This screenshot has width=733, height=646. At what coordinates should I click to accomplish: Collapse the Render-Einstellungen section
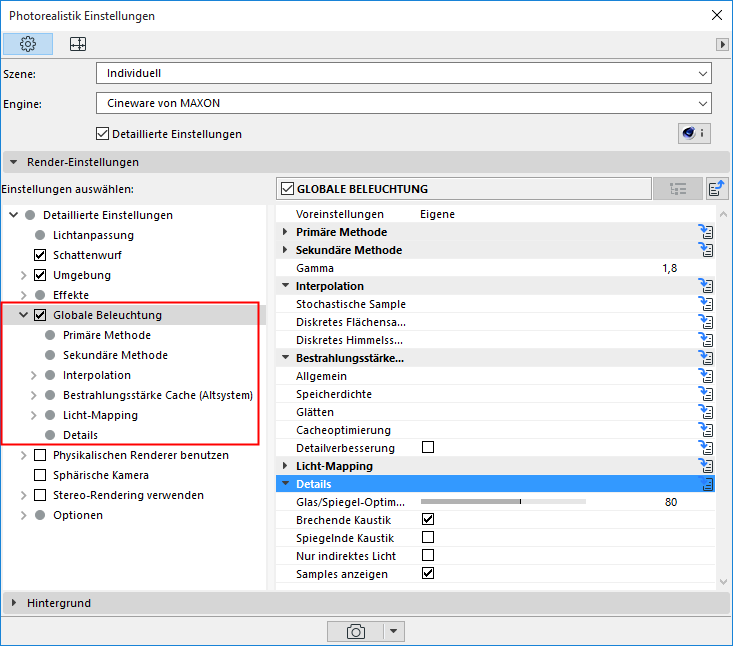click(14, 162)
